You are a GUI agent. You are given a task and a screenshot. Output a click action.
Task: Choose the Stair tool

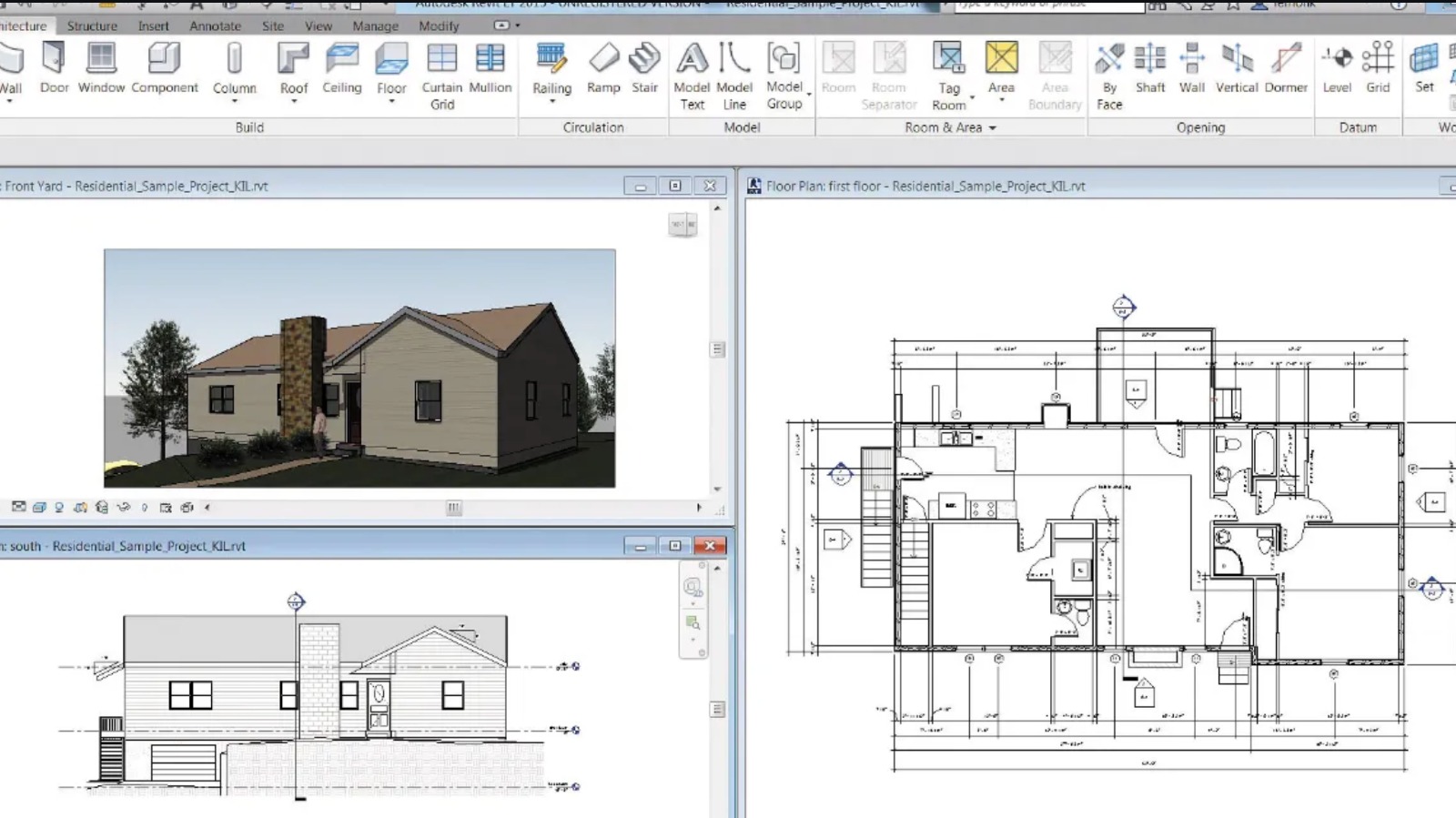644,68
